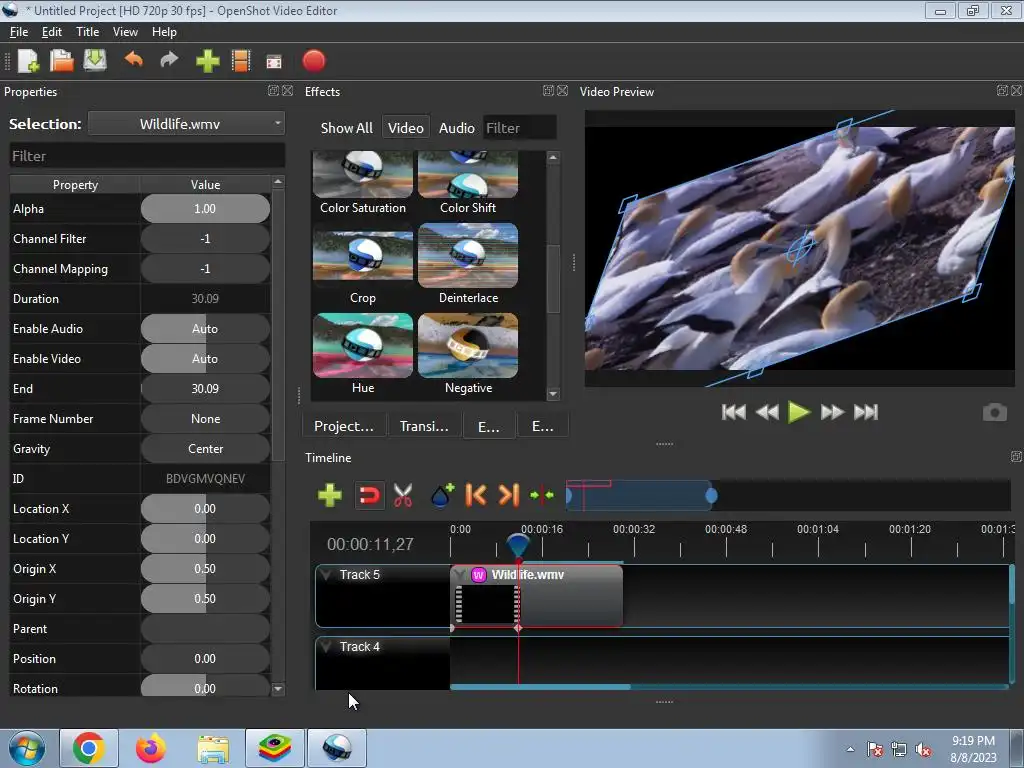Show only Audio effects
The height and width of the screenshot is (768, 1024).
tap(456, 128)
